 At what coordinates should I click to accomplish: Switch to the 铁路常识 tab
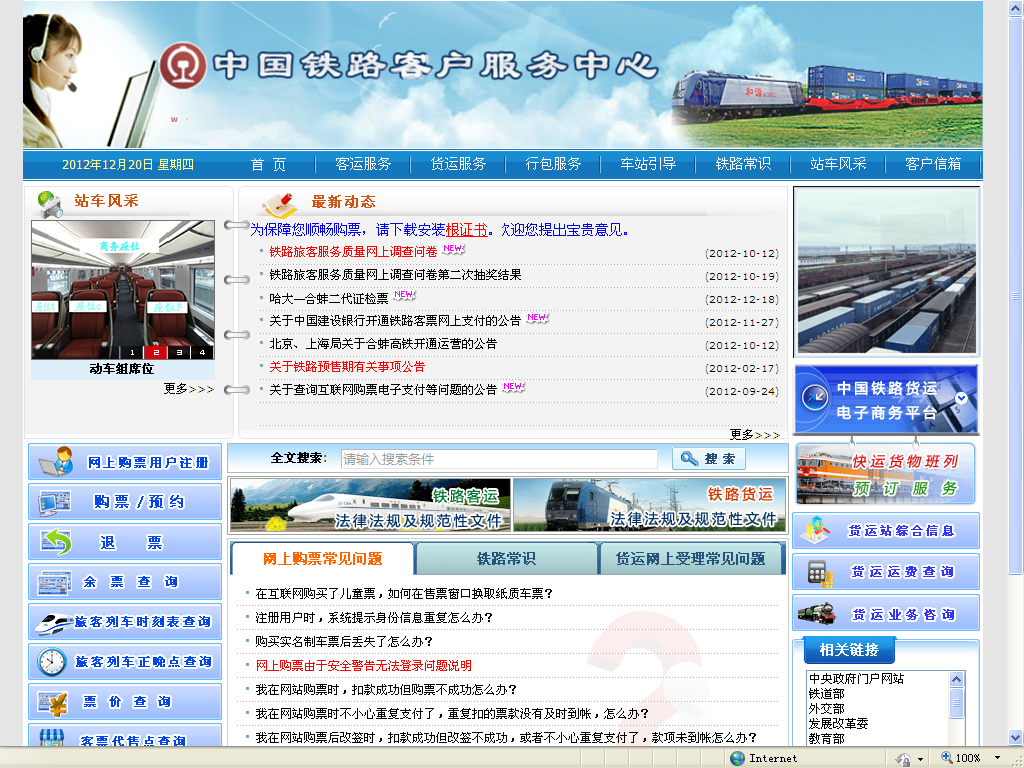tap(506, 558)
